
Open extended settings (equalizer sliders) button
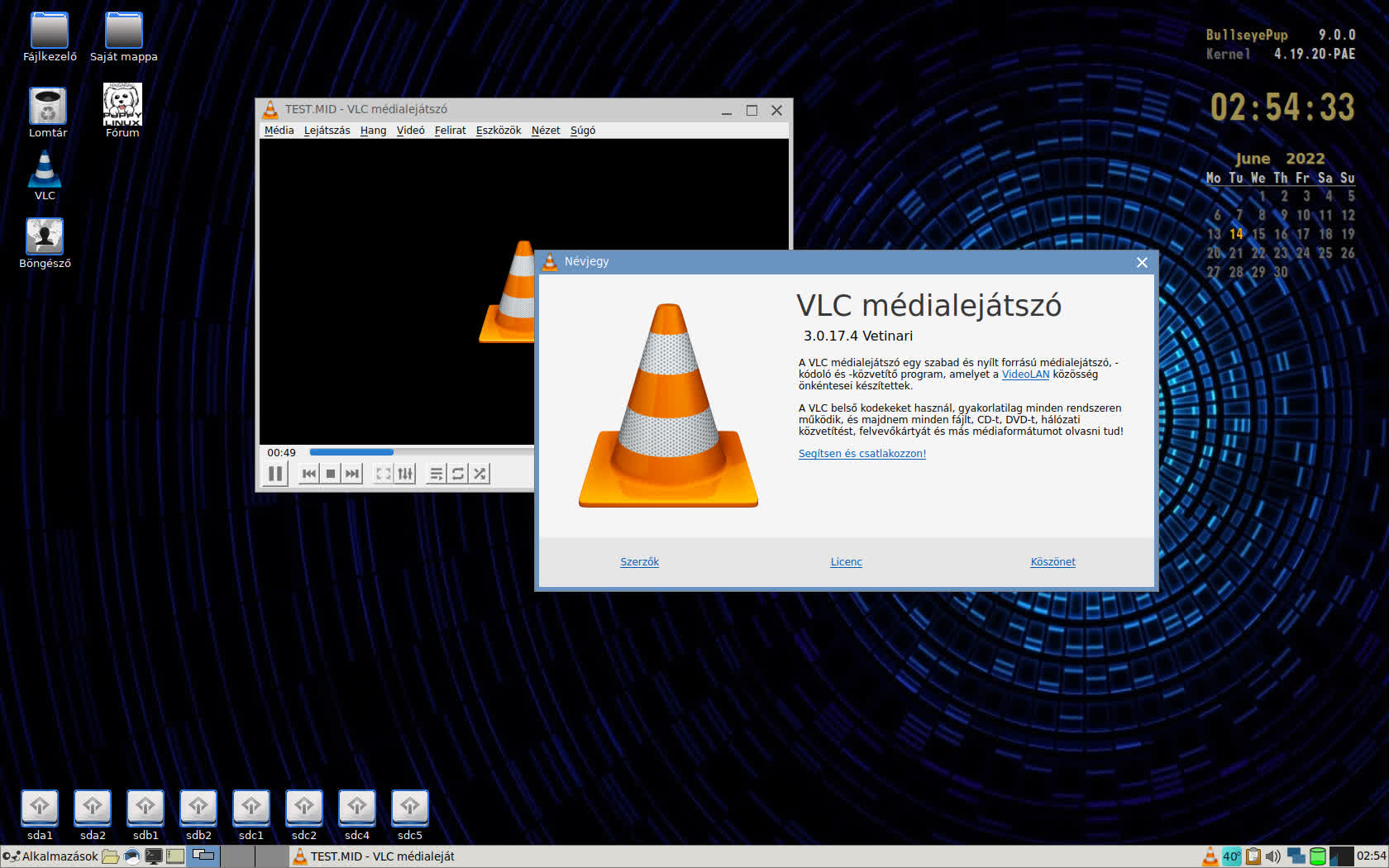click(x=405, y=474)
